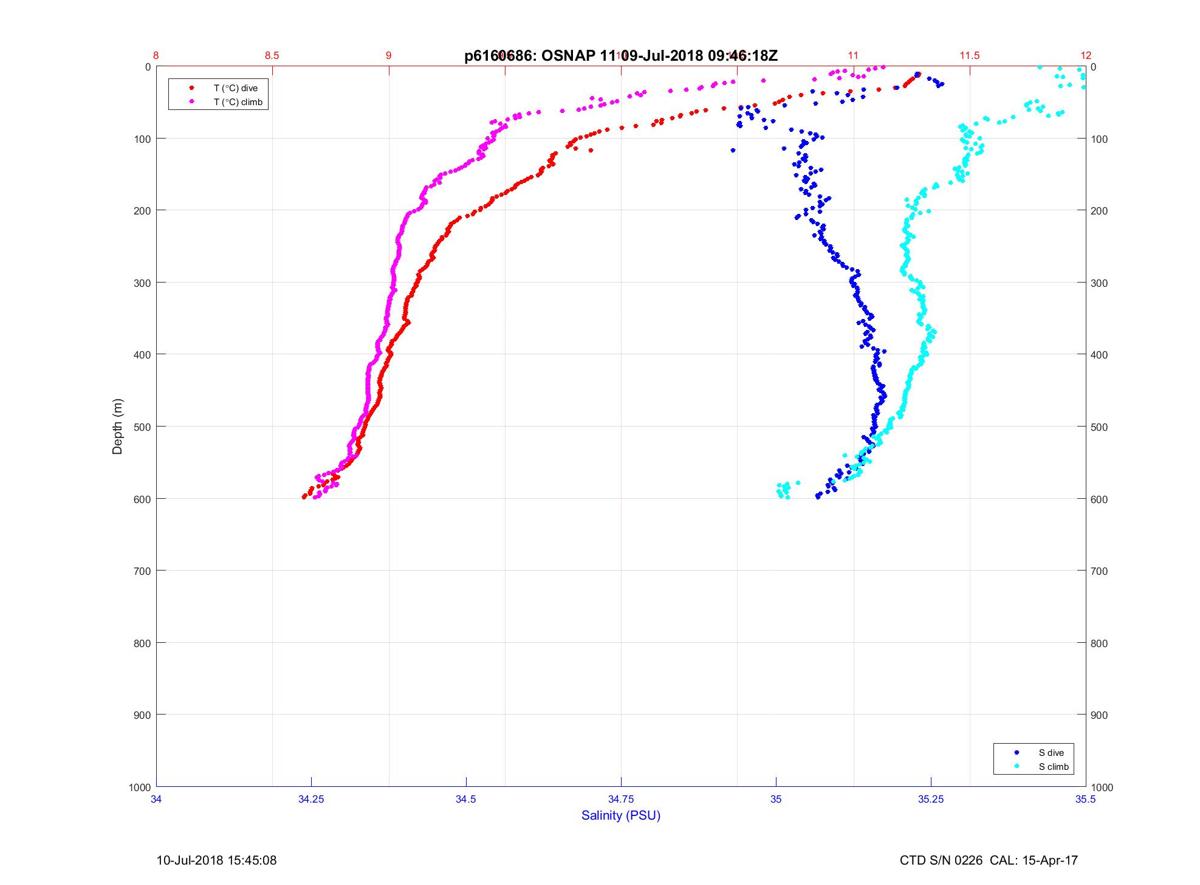Click the red temperature tick label 11.5
The image size is (1200, 885).
(x=969, y=56)
